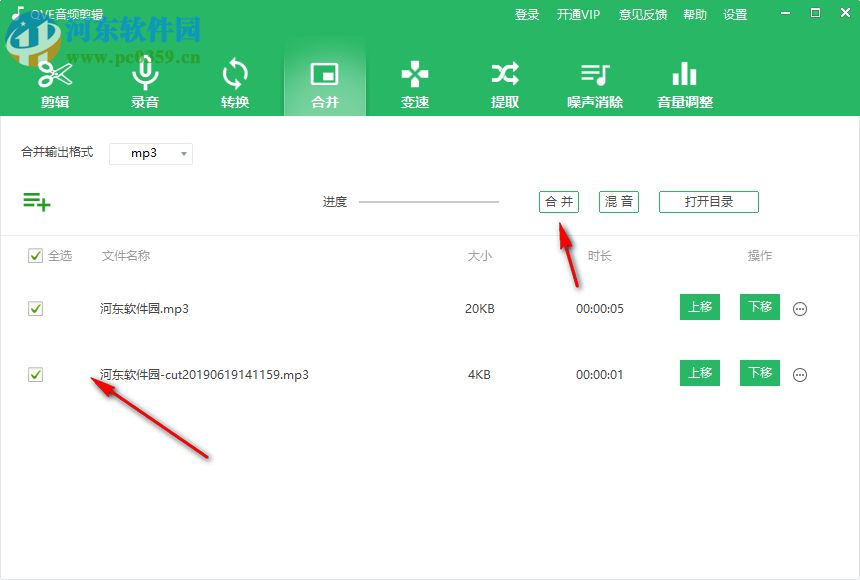Uncheck 河东软件园-cut20190619141159.mp3
This screenshot has width=860, height=580.
coord(36,373)
